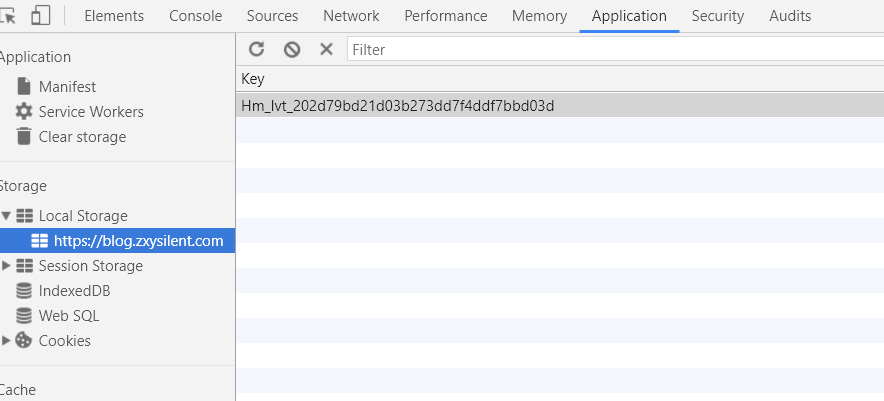Open the Security tab
884x401 pixels.
[718, 16]
